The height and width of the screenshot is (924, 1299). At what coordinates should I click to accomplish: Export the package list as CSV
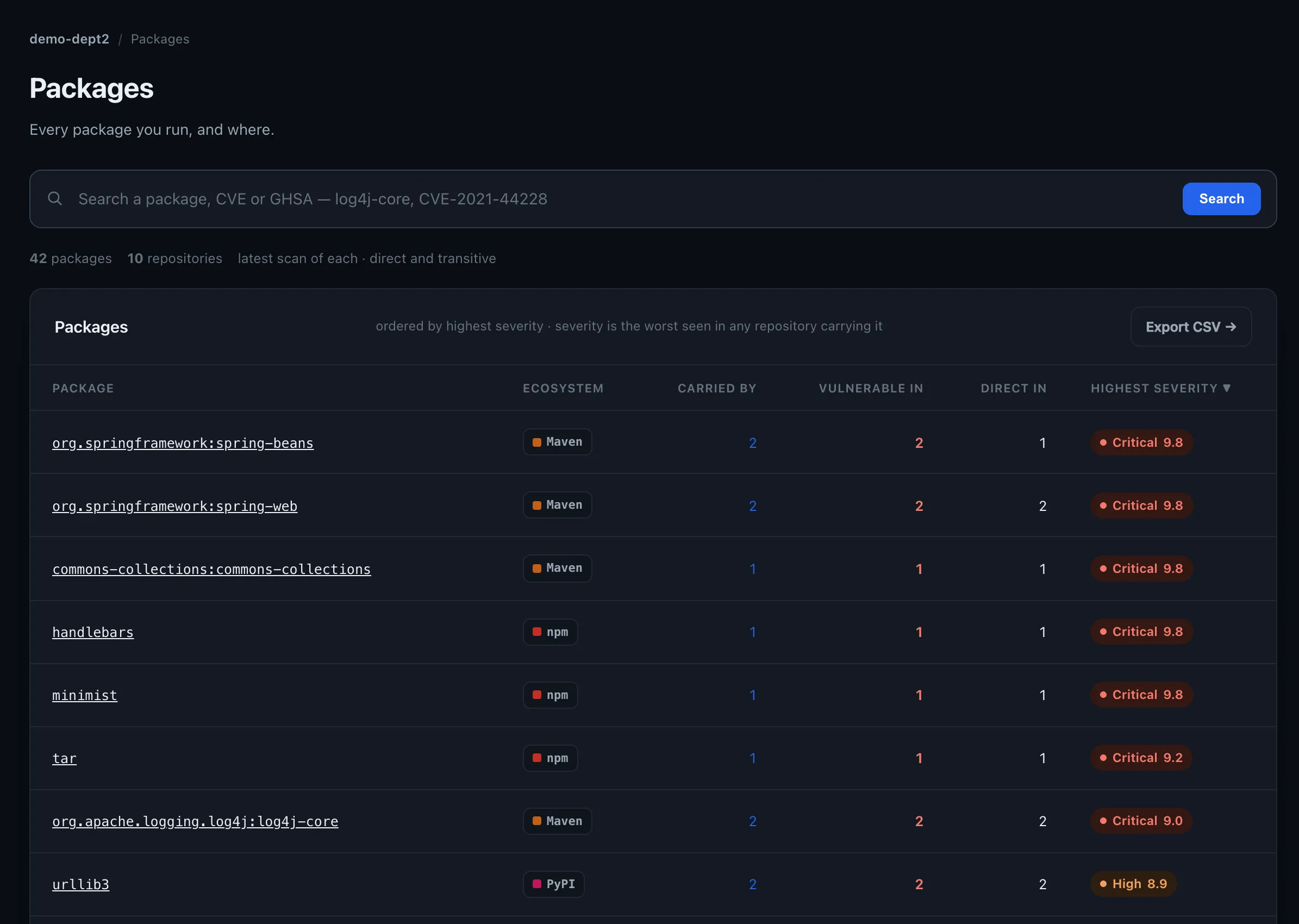pos(1190,327)
